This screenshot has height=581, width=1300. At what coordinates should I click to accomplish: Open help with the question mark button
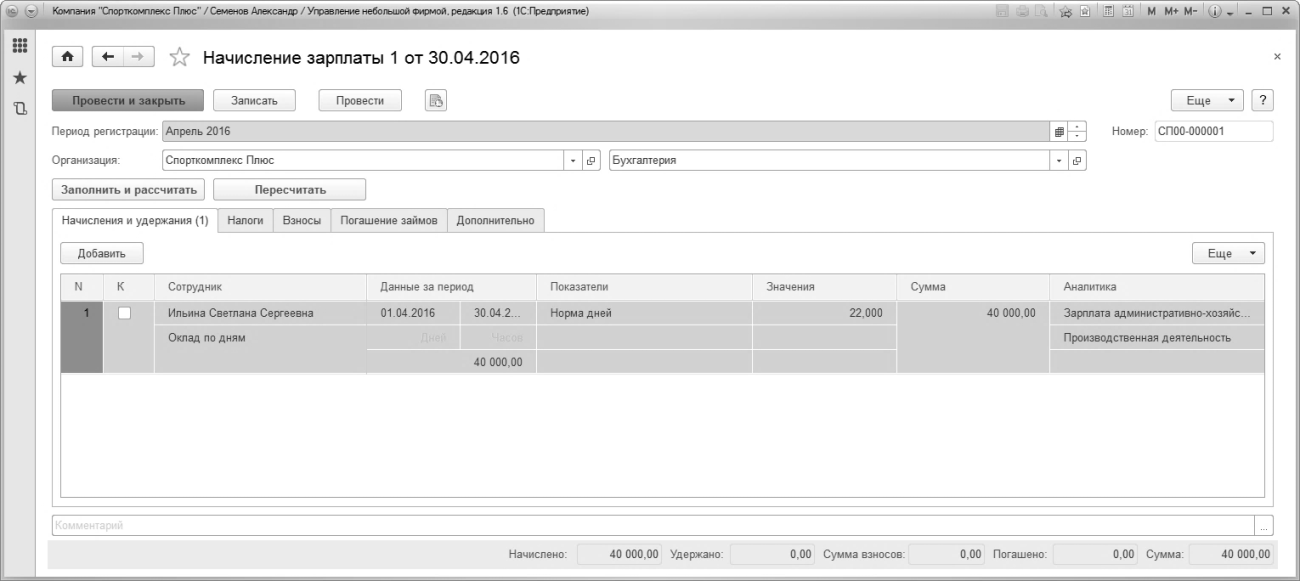1262,99
